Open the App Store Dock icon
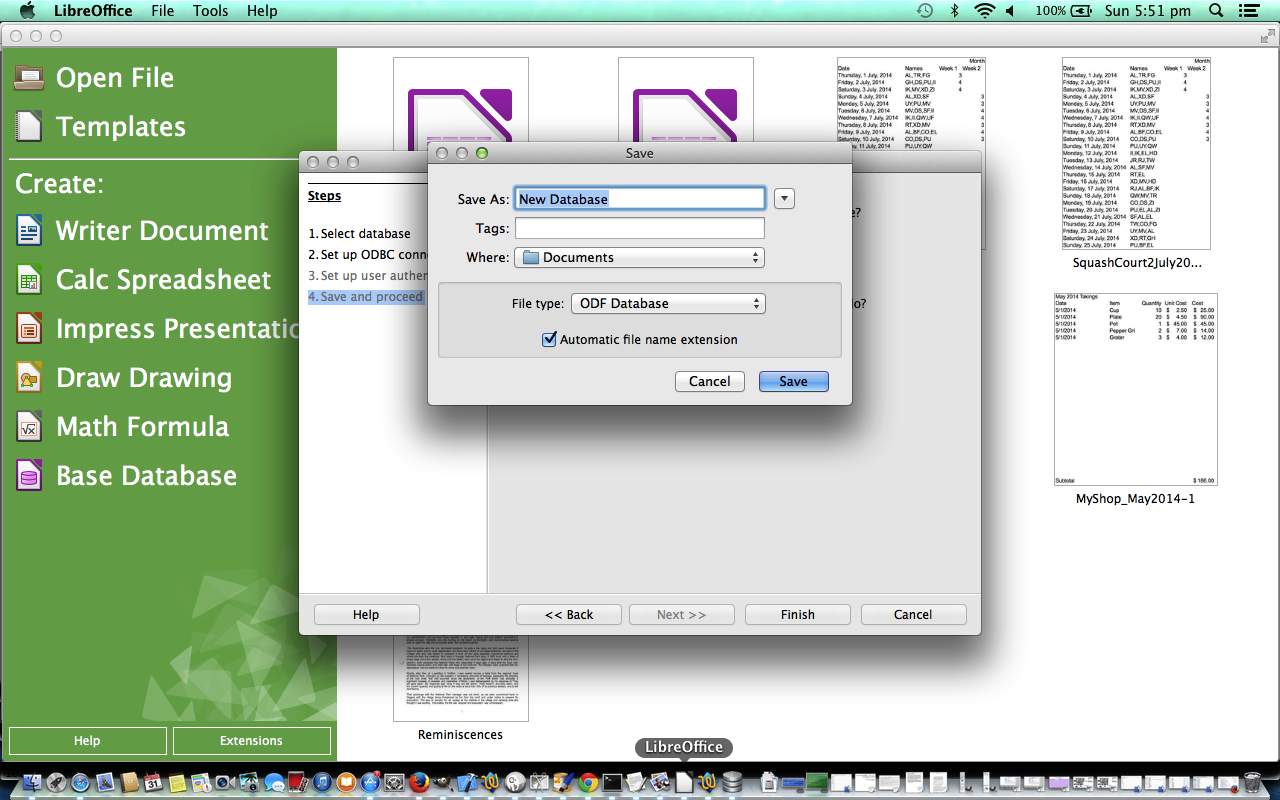This screenshot has width=1280, height=800. click(x=370, y=782)
